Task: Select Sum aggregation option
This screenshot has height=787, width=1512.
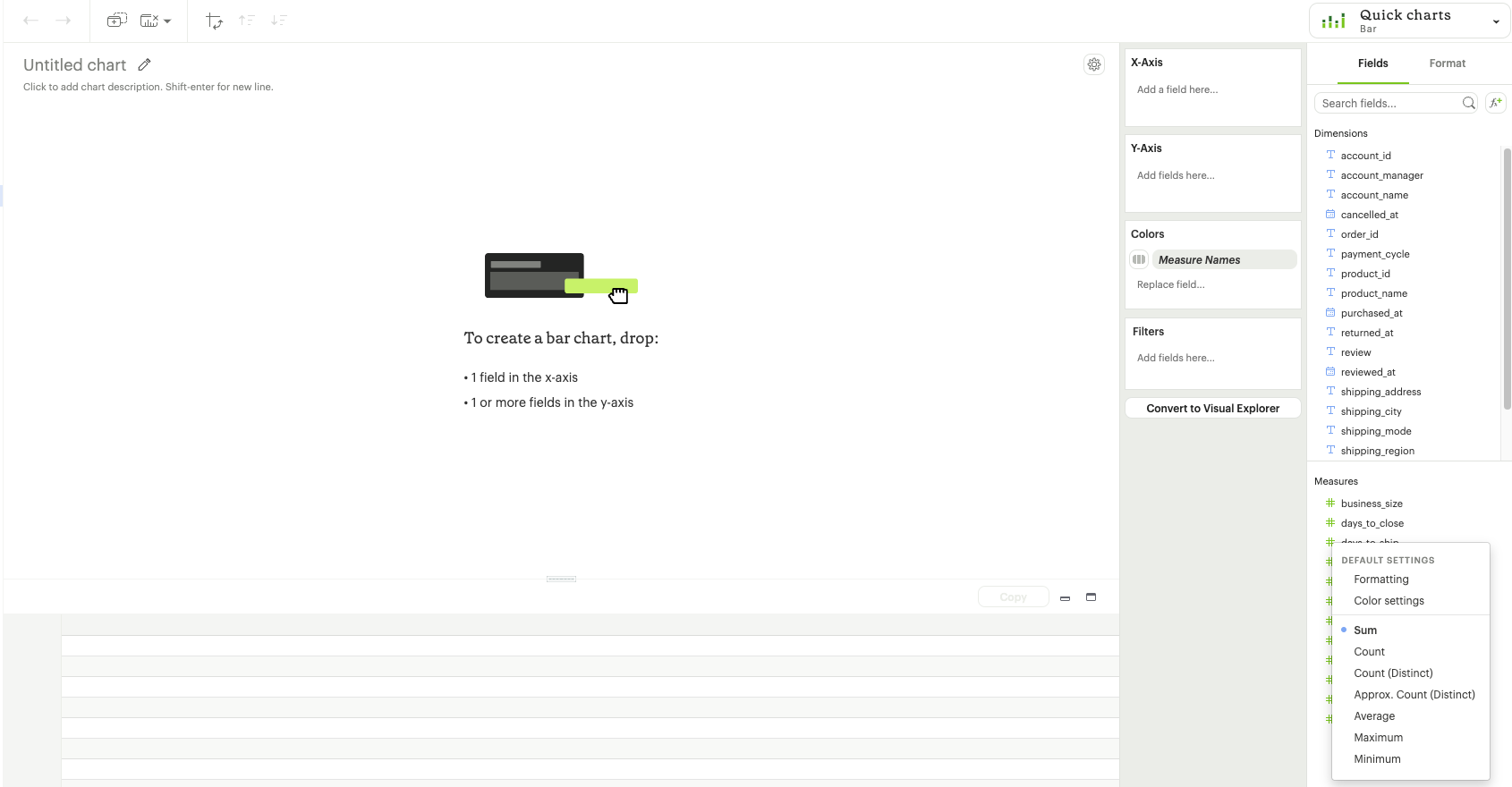Action: pos(1365,630)
